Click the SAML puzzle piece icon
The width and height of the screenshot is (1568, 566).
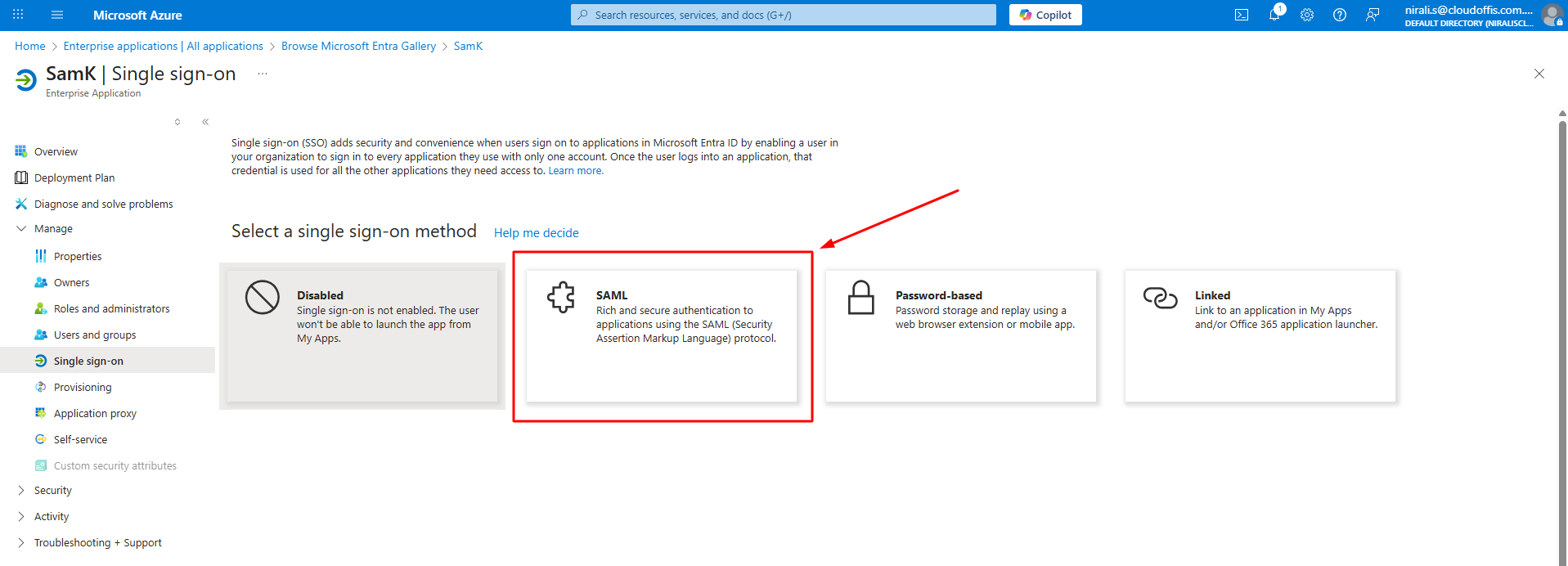pos(561,297)
